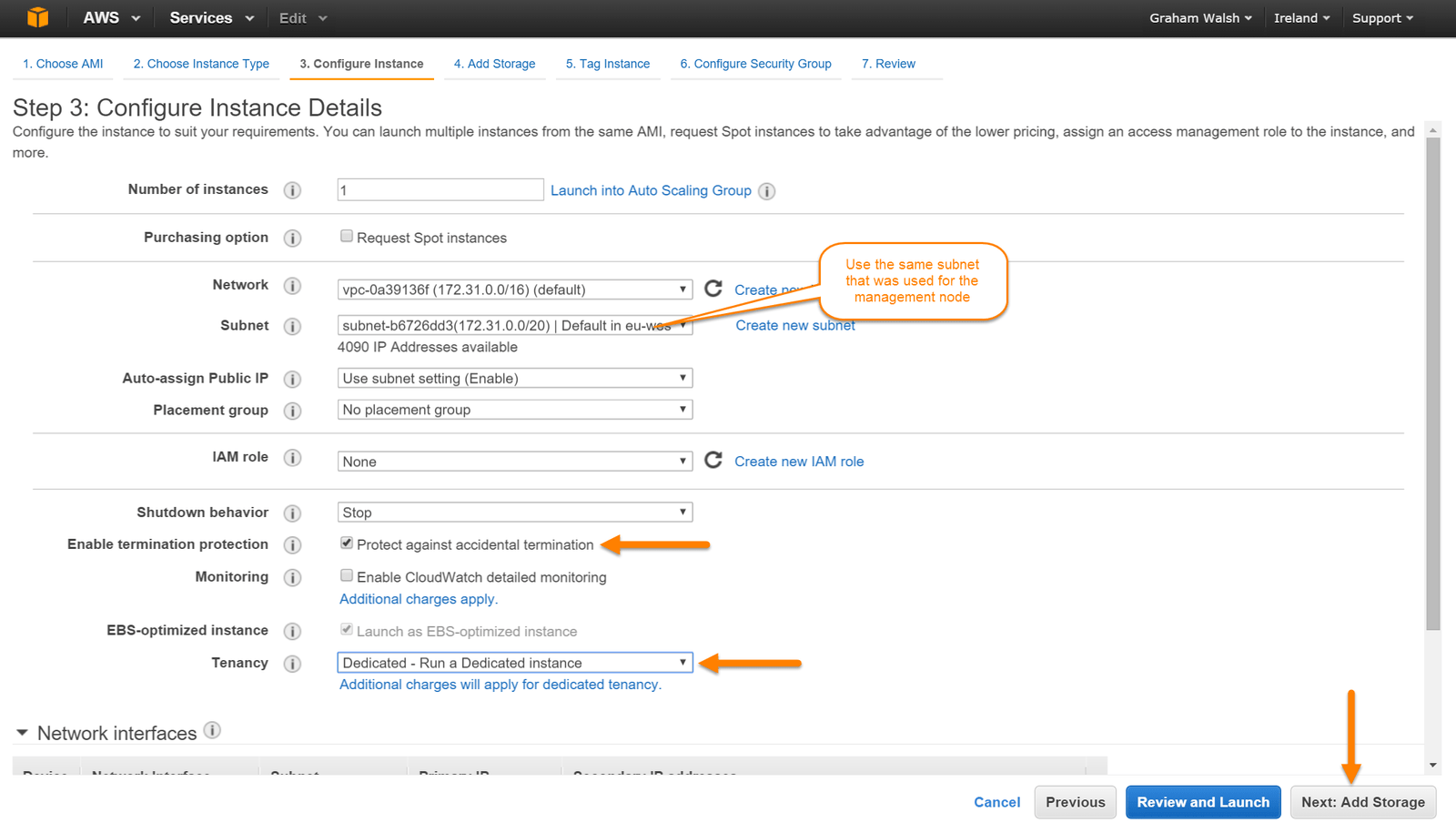The height and width of the screenshot is (833, 1456).
Task: Toggle Launch as EBS-optimized instance checkbox
Action: [x=347, y=630]
